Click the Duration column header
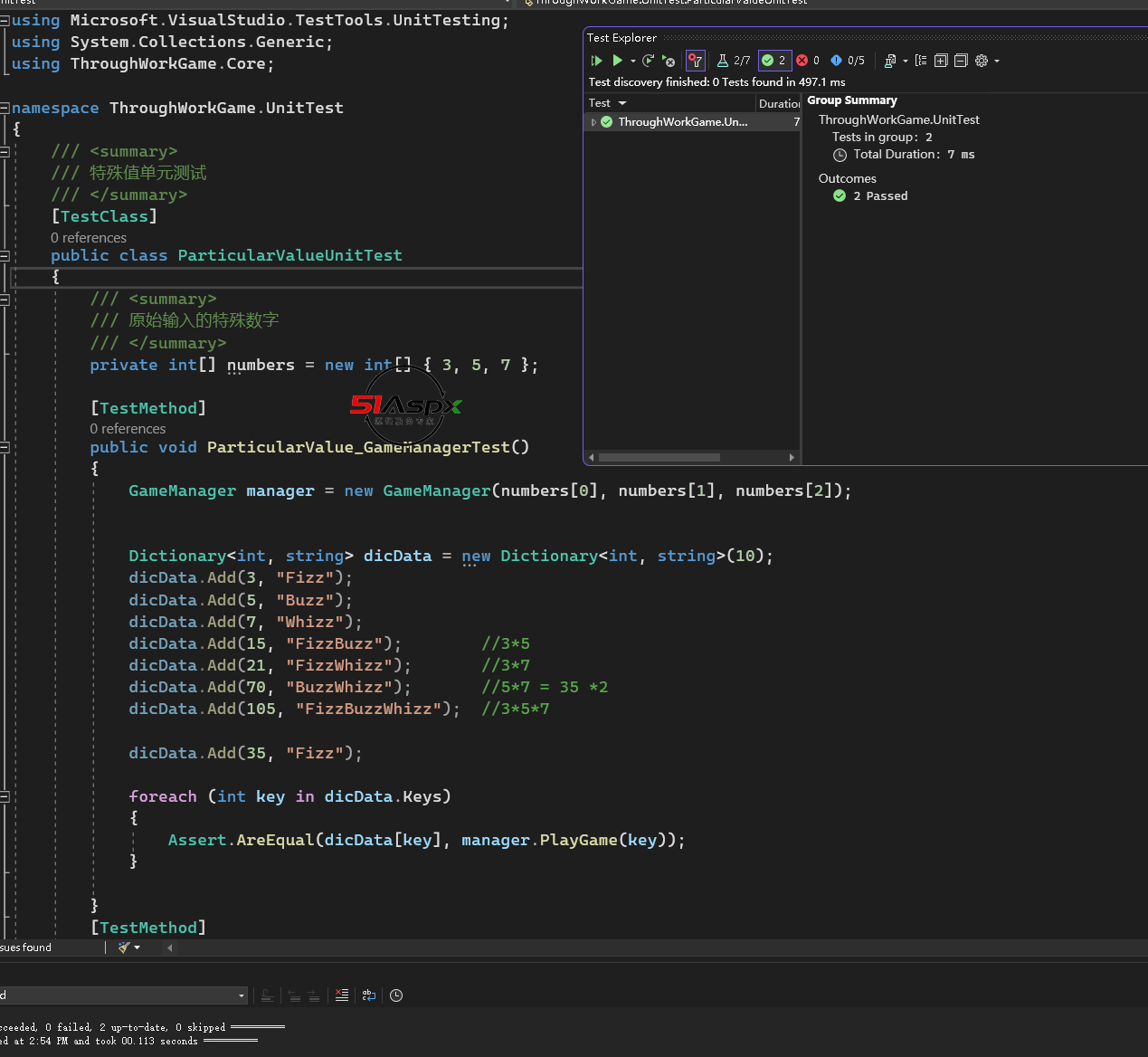This screenshot has width=1148, height=1057. click(779, 103)
